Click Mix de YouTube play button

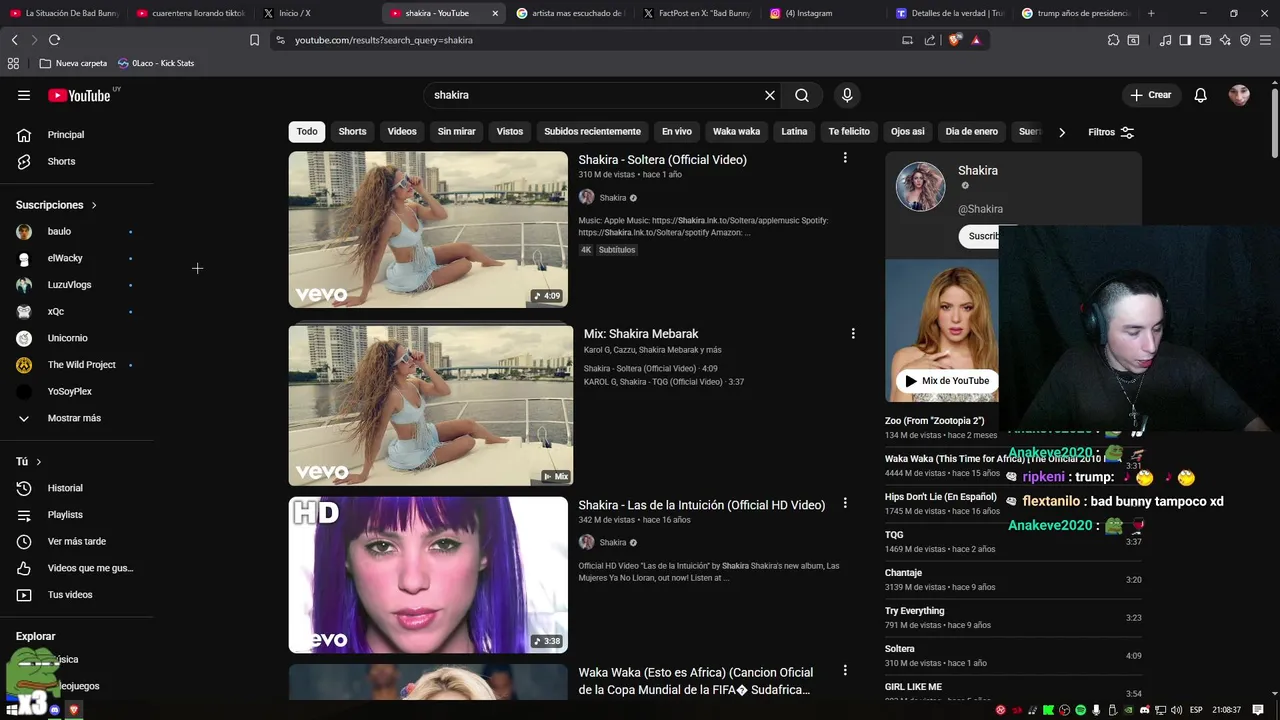(947, 381)
